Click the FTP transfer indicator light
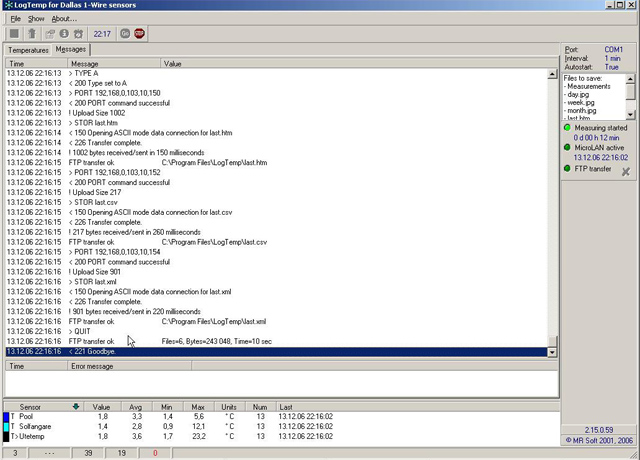Viewport: 640px width, 460px height. pos(566,168)
